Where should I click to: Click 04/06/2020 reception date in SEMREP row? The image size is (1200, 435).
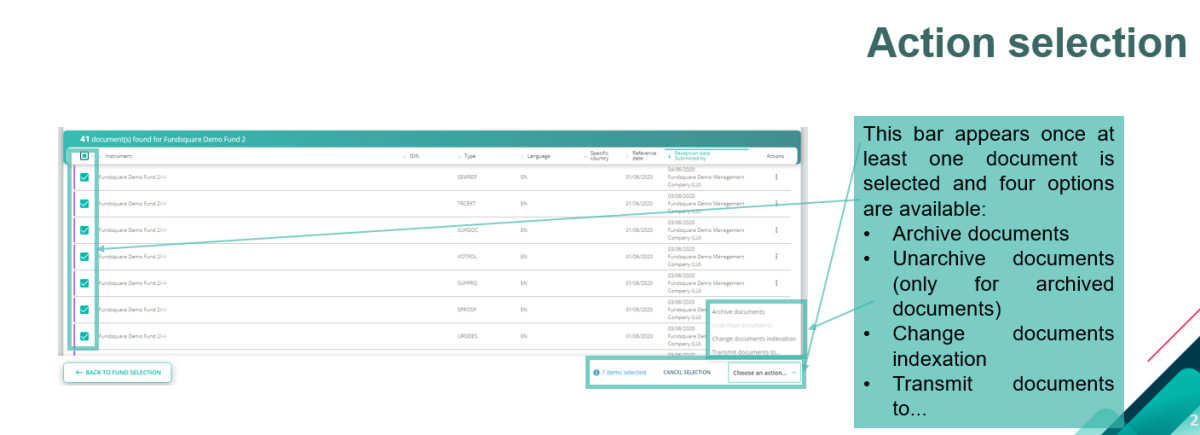[680, 169]
